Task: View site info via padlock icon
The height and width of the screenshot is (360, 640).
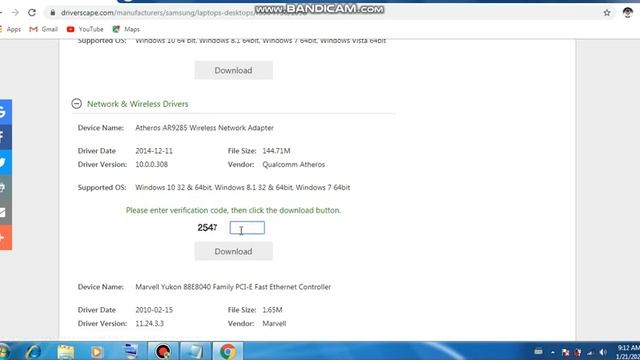Action: point(53,13)
